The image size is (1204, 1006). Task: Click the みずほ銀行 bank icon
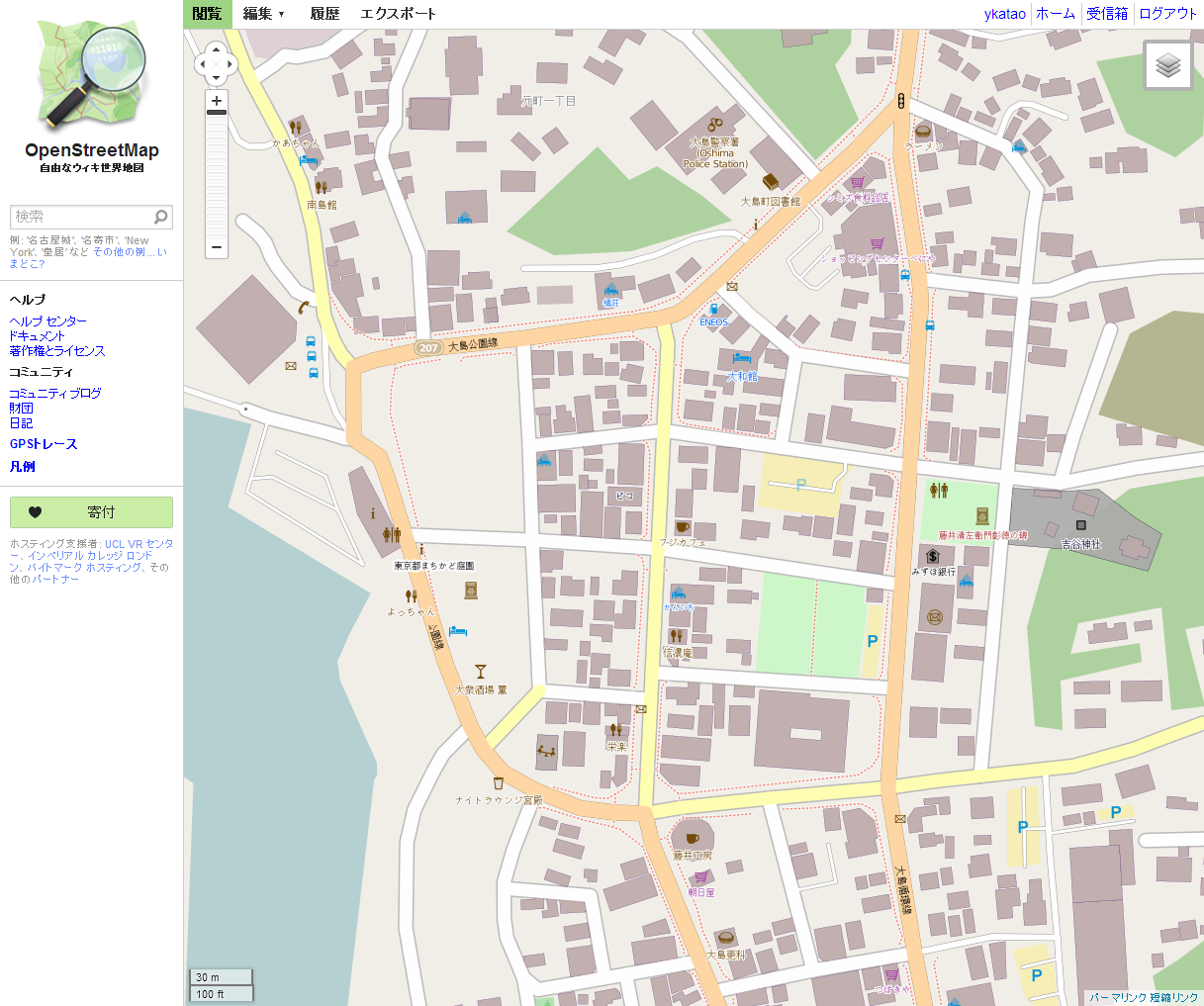933,556
